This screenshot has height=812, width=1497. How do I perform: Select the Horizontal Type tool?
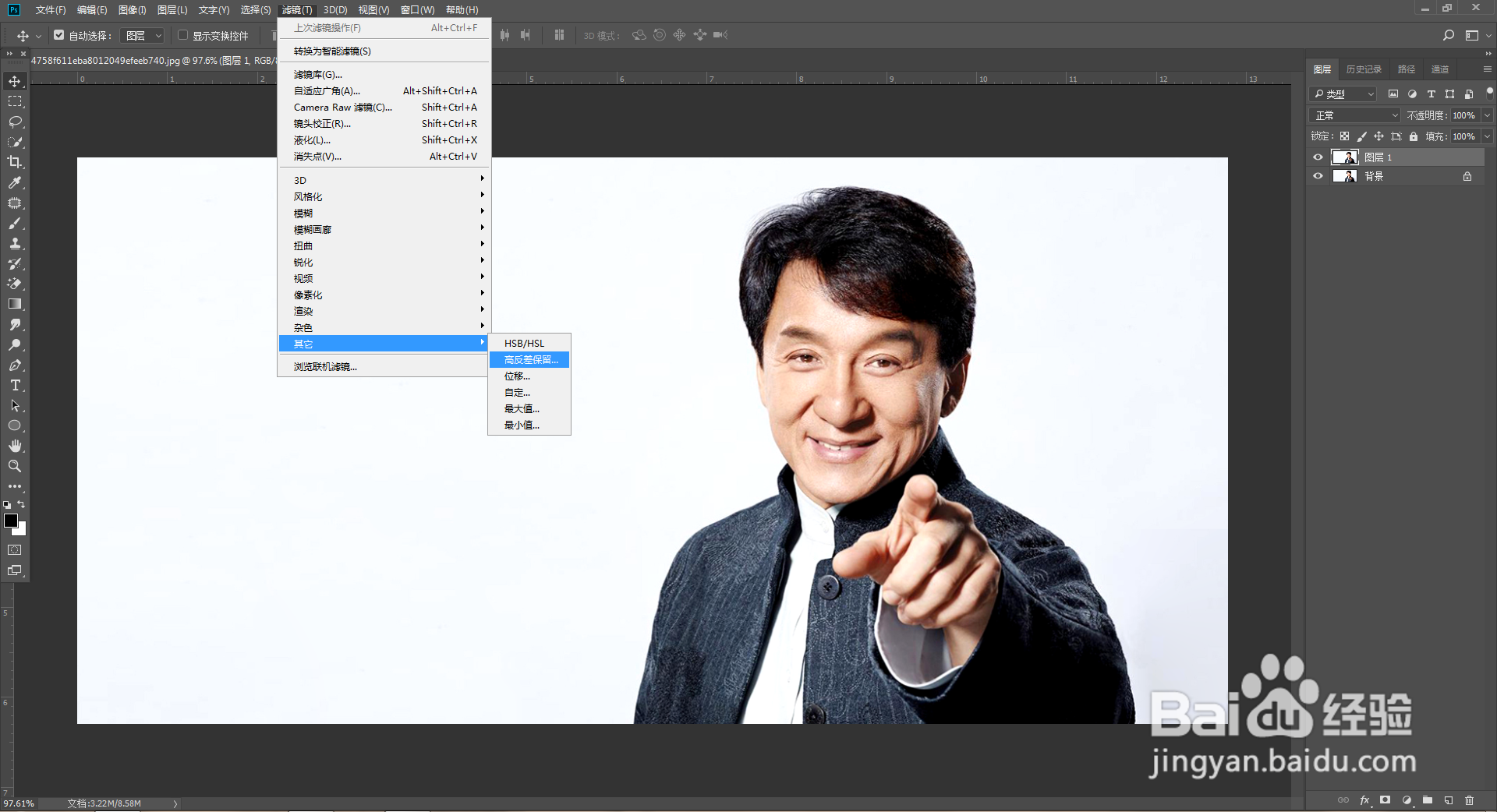[x=15, y=385]
